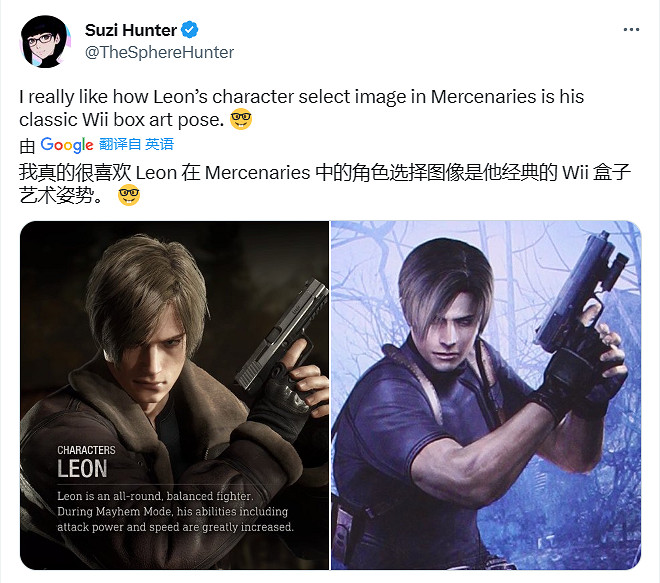Open the three-dot more options menu
660x583 pixels.
[631, 29]
